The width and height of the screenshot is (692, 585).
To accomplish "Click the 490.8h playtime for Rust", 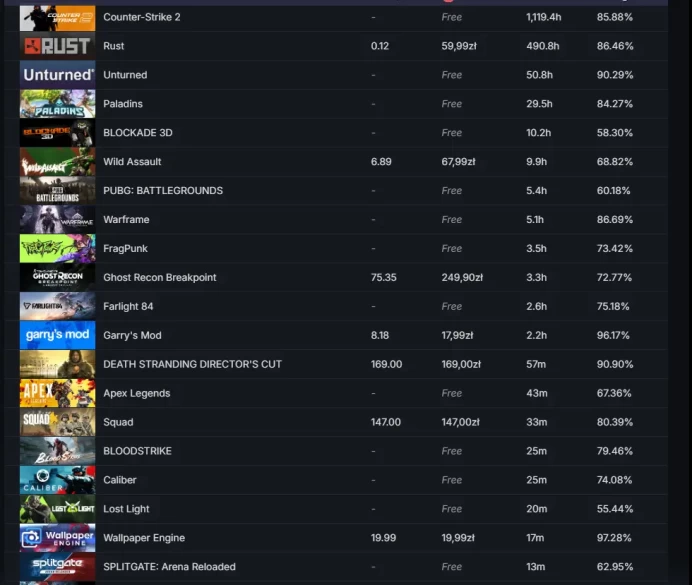I will point(542,46).
